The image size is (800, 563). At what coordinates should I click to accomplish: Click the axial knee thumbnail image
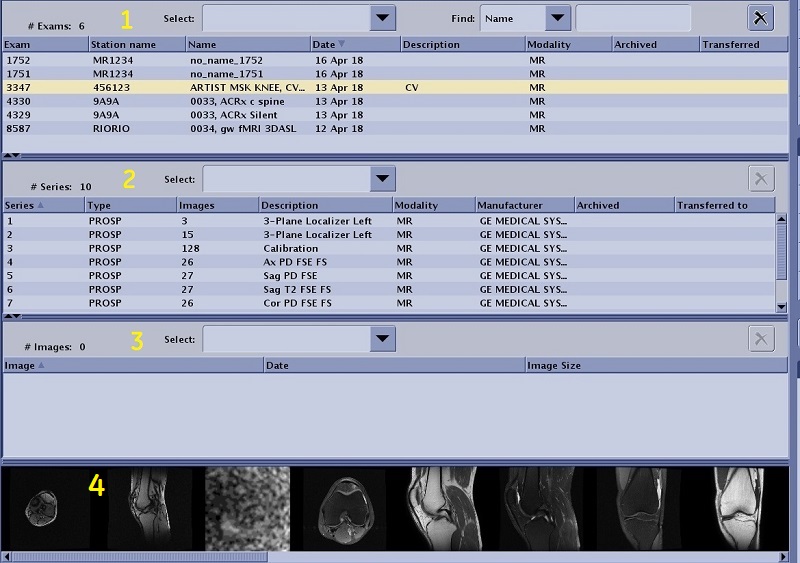click(344, 507)
